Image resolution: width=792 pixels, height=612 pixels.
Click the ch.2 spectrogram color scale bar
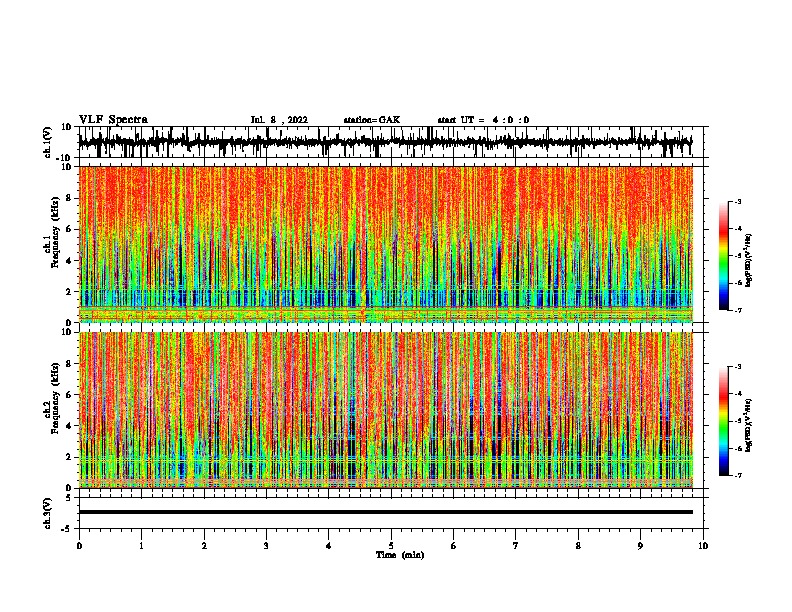(x=724, y=421)
